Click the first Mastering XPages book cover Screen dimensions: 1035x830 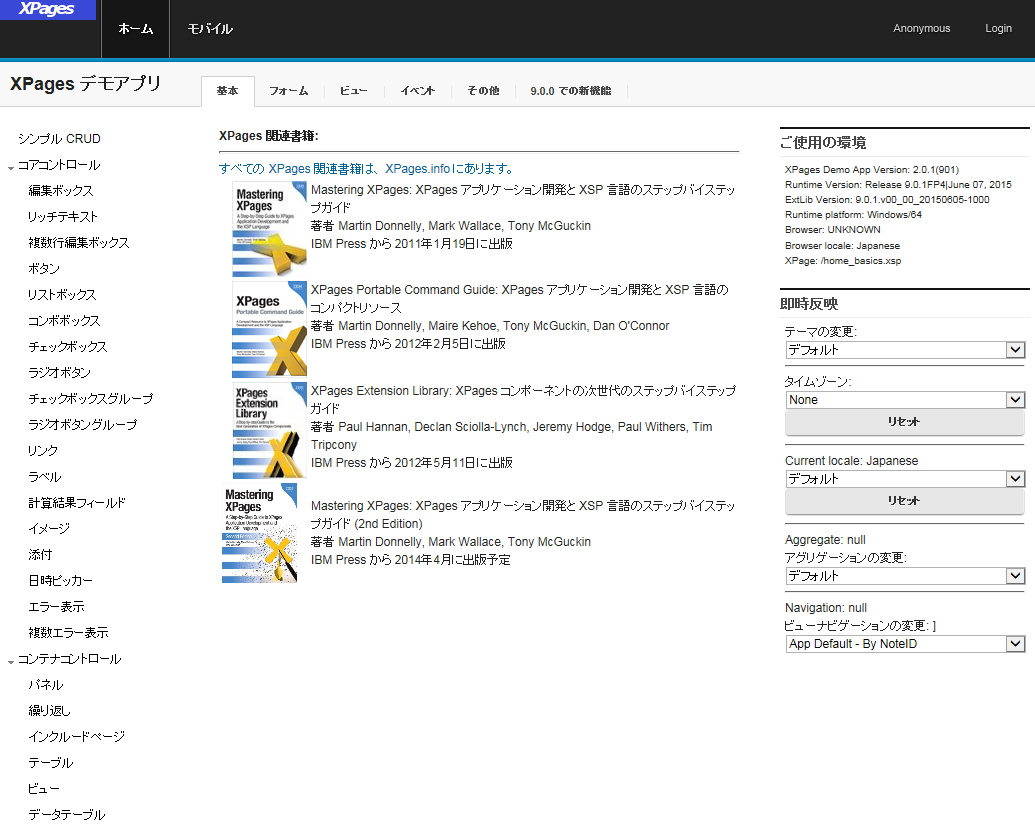tap(269, 229)
